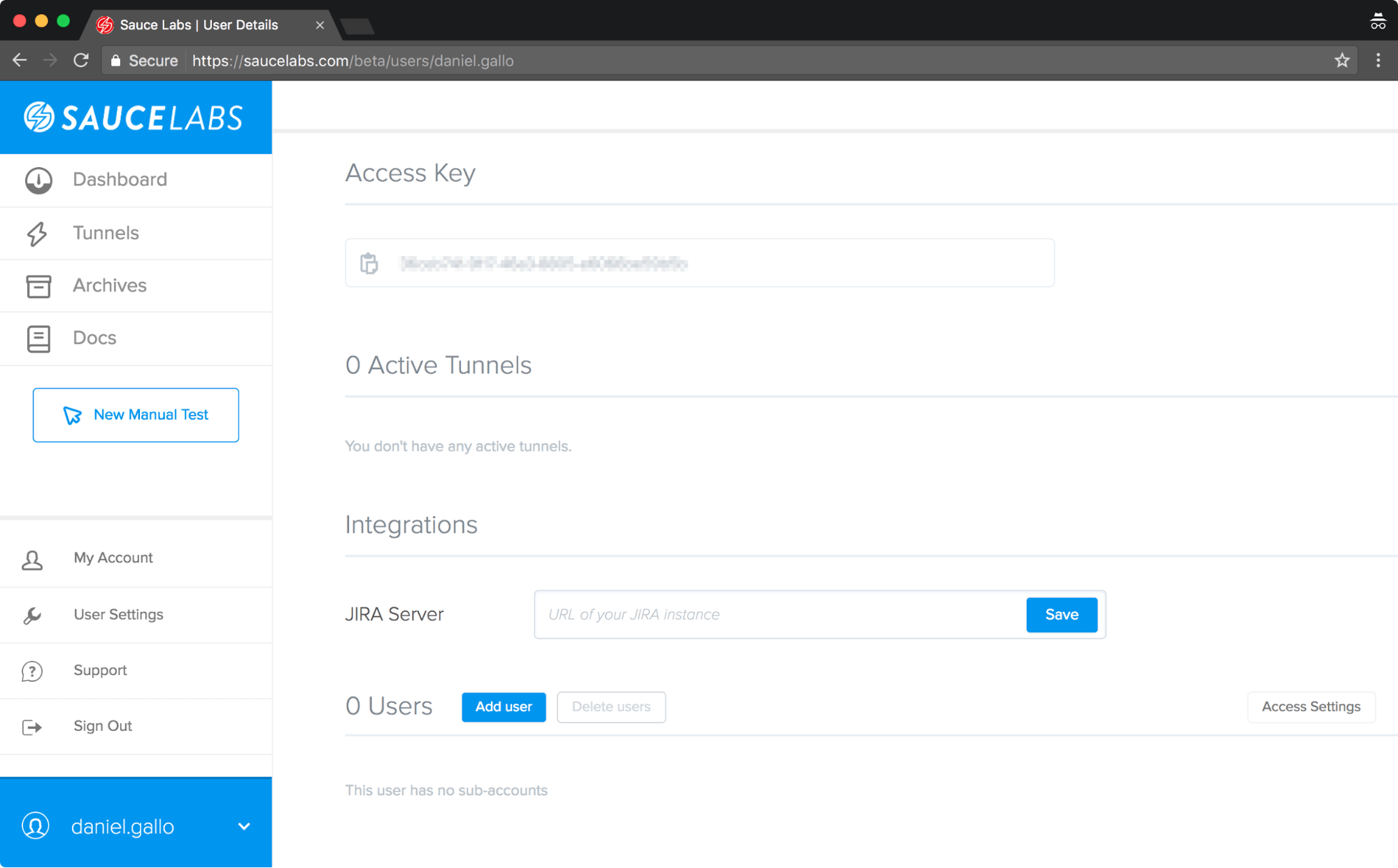
Task: Click 'This user has no sub-accounts' text
Action: (x=446, y=790)
